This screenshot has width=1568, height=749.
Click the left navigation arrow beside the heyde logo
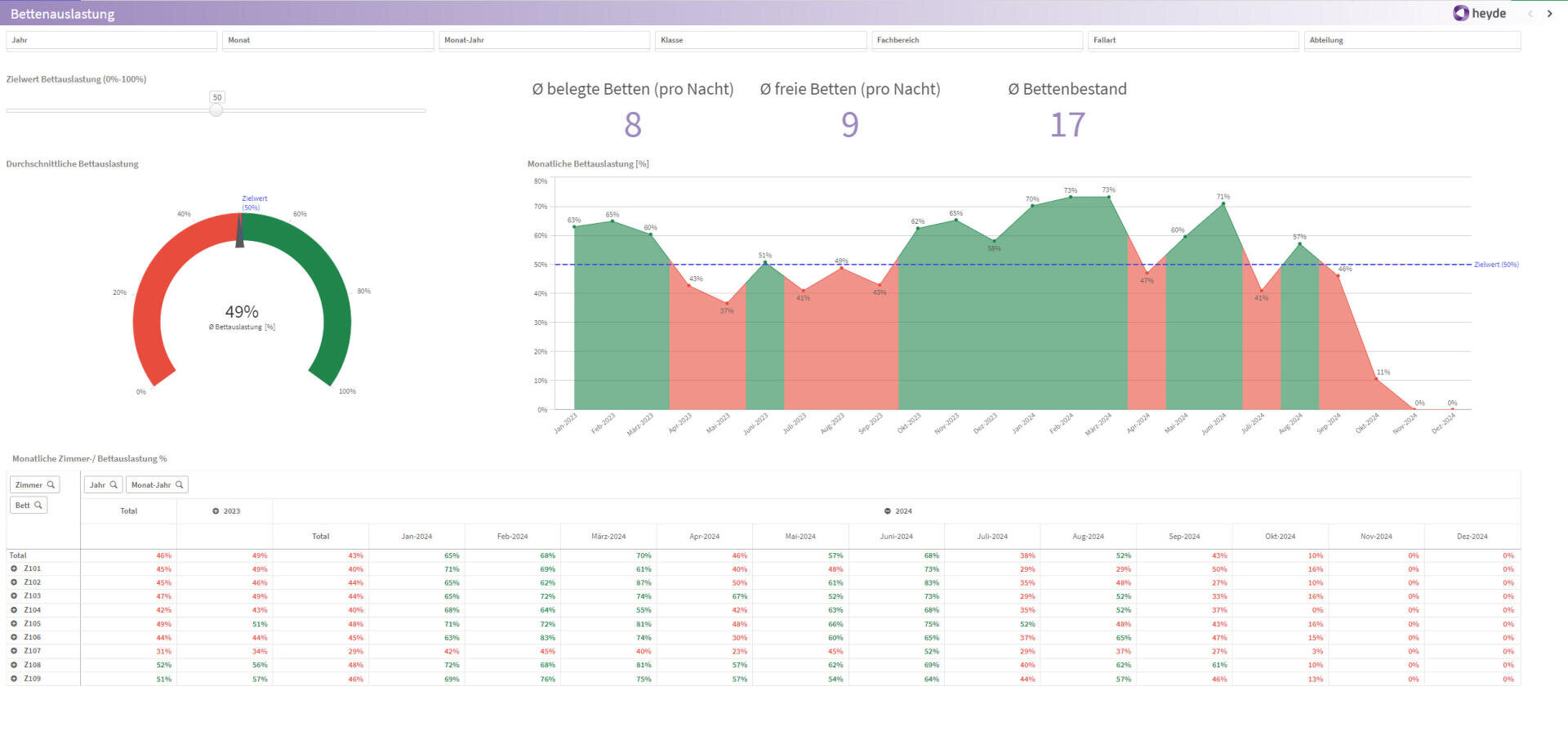point(1531,14)
